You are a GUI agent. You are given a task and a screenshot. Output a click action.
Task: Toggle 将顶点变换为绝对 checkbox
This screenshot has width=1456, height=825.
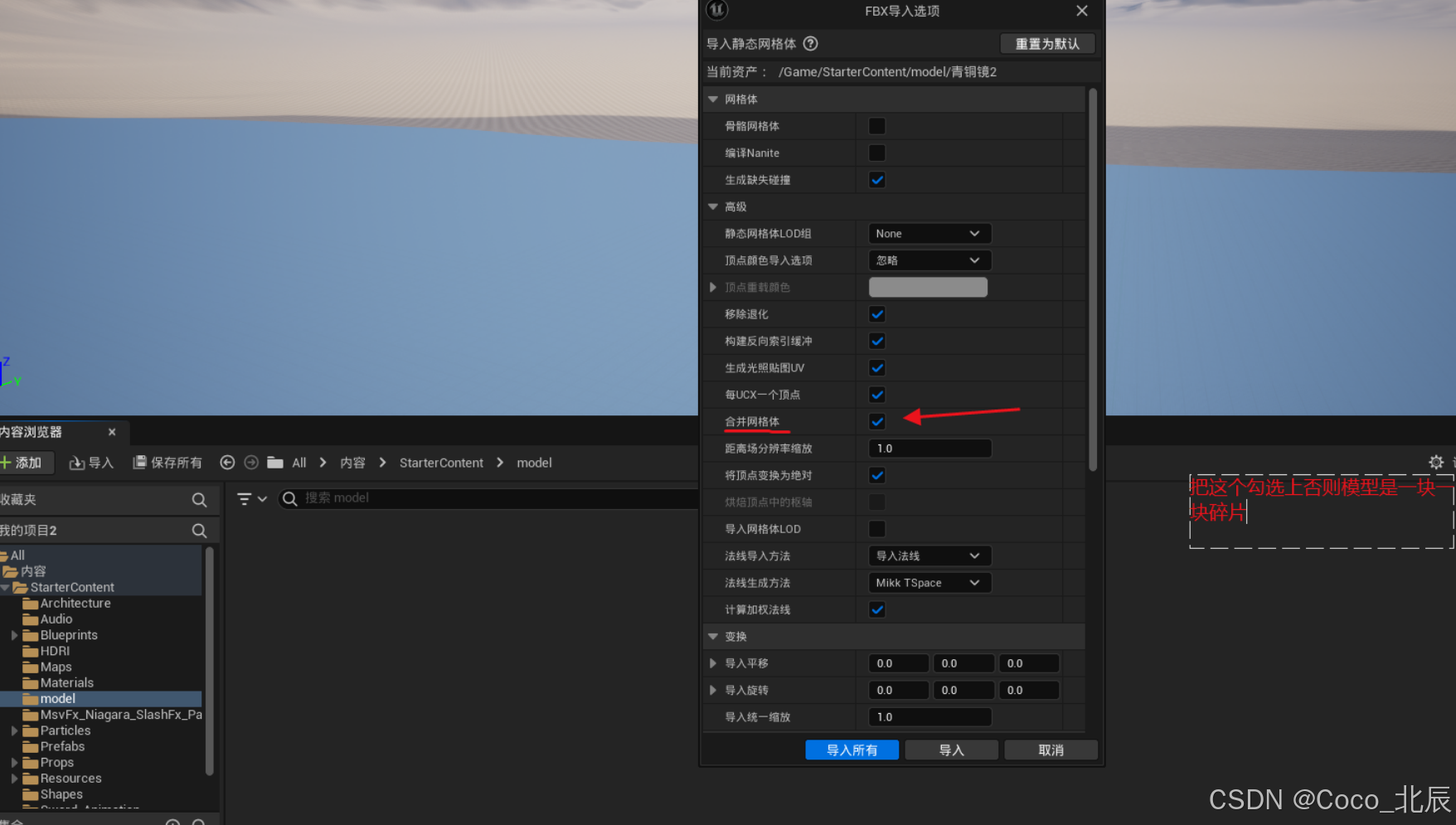coord(876,475)
